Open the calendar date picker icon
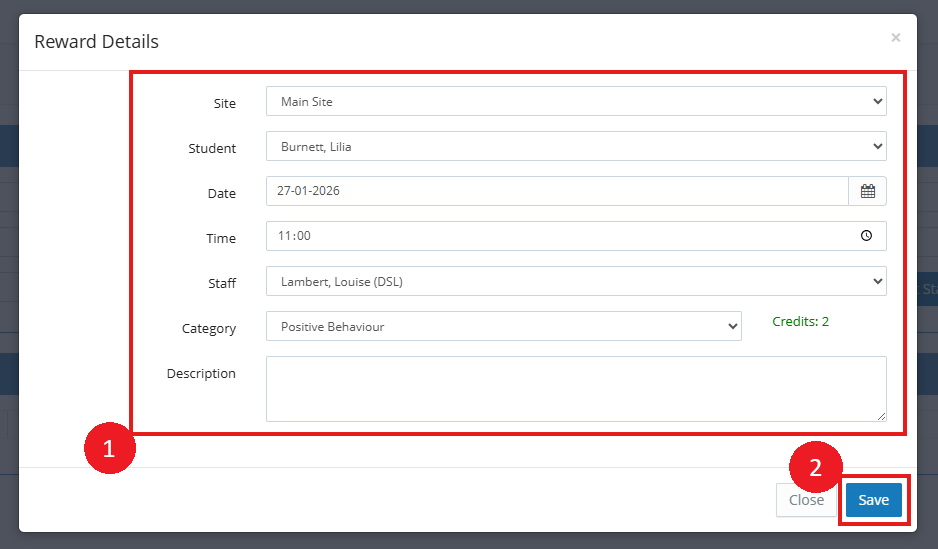Image resolution: width=938 pixels, height=549 pixels. pyautogui.click(x=867, y=191)
